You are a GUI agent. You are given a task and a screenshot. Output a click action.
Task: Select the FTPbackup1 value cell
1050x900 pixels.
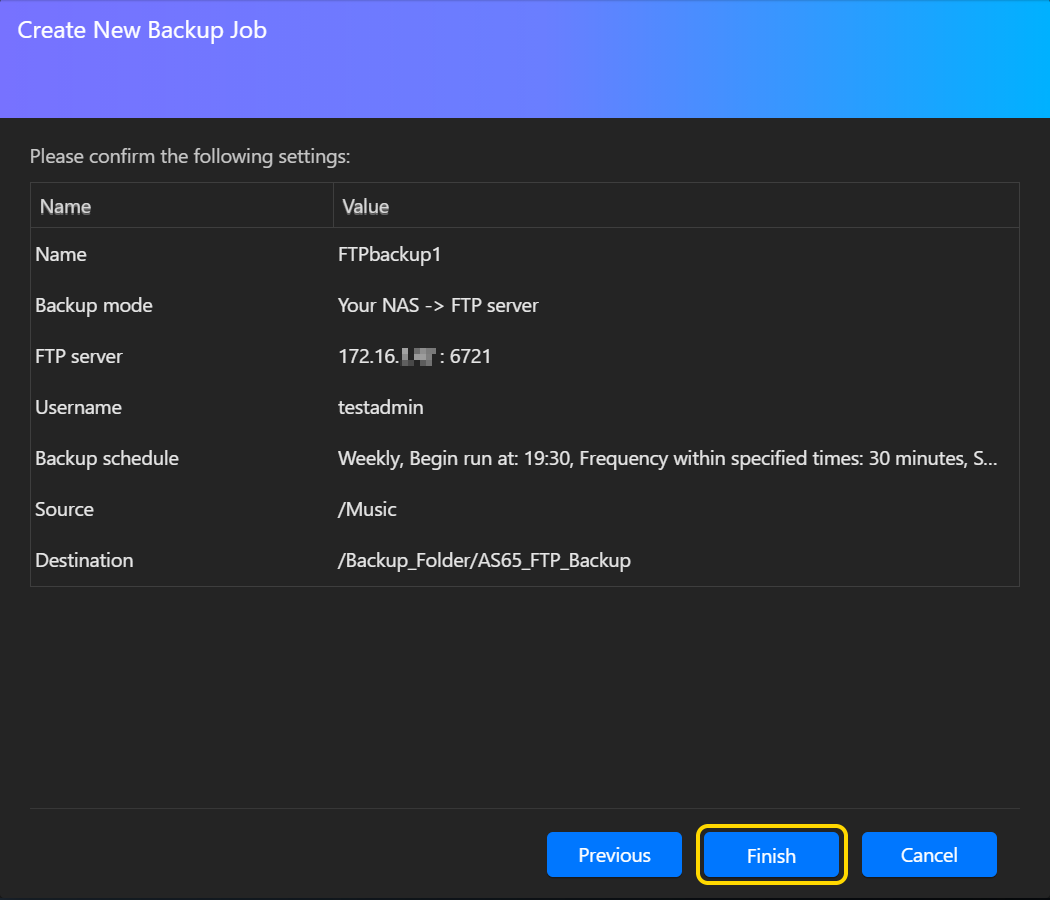(x=389, y=254)
